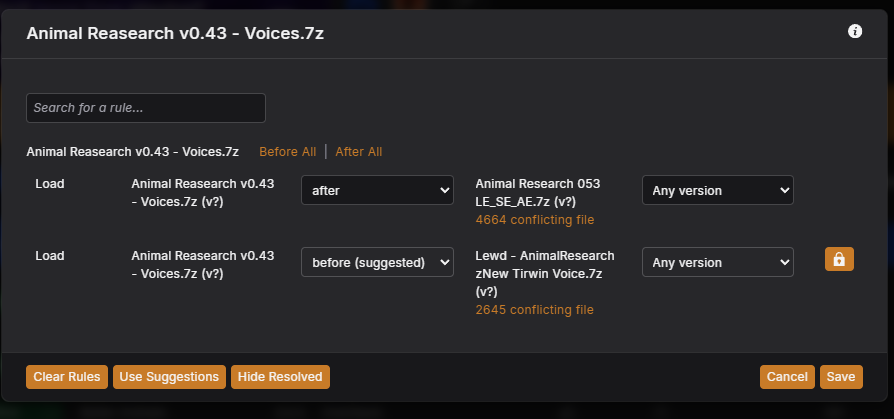Click the info icon in dialog header
Image resolution: width=894 pixels, height=419 pixels.
tap(855, 31)
